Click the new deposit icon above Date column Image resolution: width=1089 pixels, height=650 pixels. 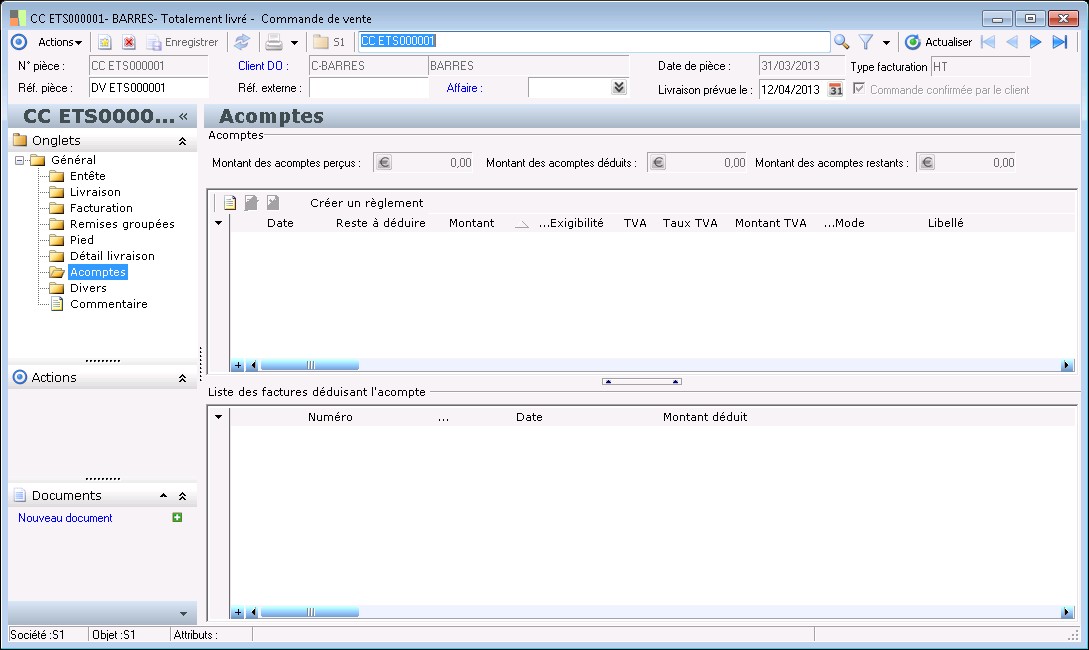click(x=230, y=203)
